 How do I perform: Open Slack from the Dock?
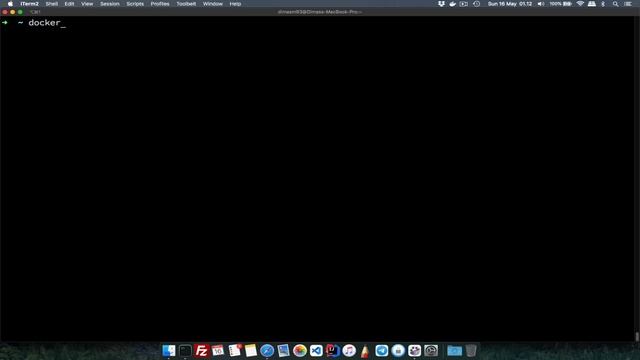414,350
